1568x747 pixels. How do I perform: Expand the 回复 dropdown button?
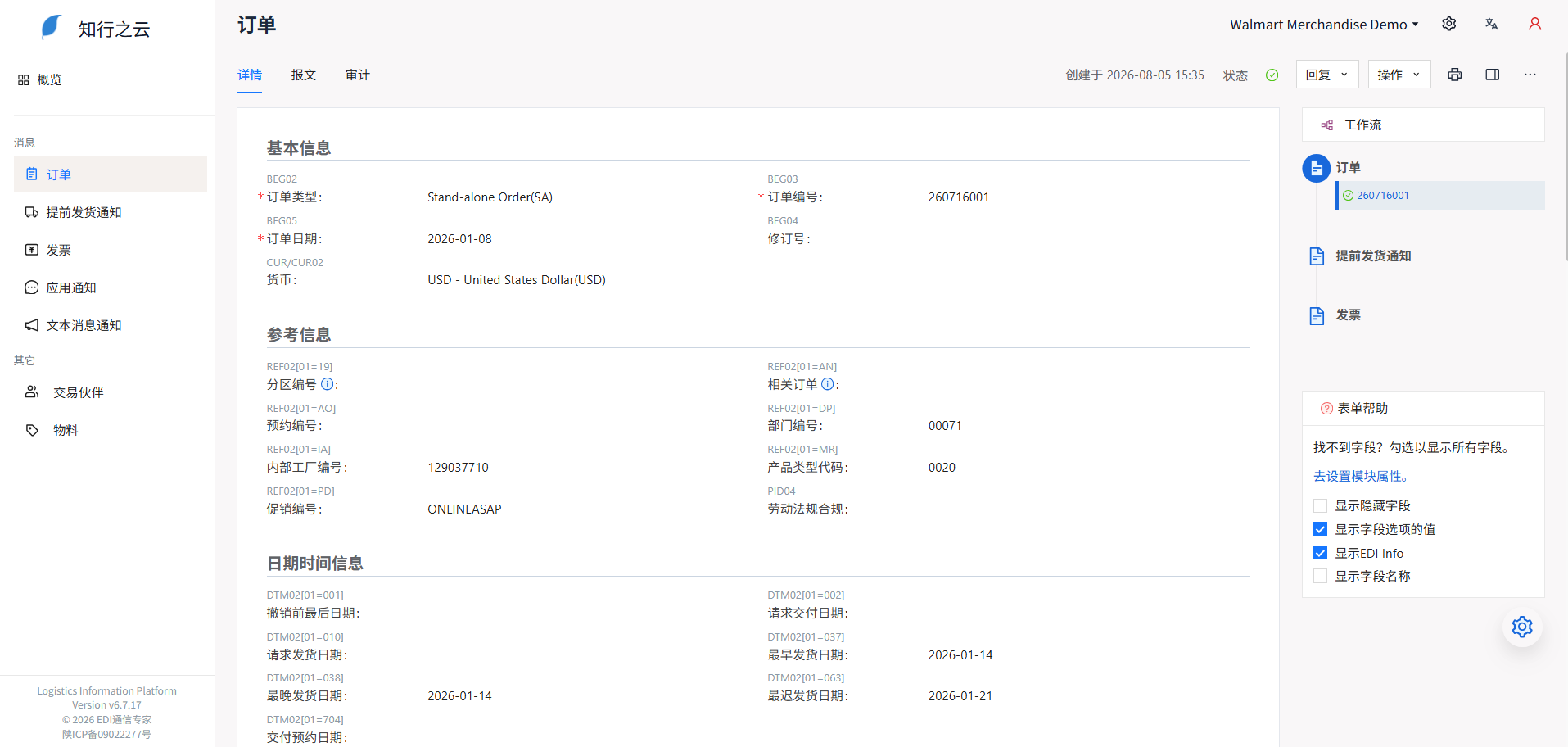coord(1327,75)
